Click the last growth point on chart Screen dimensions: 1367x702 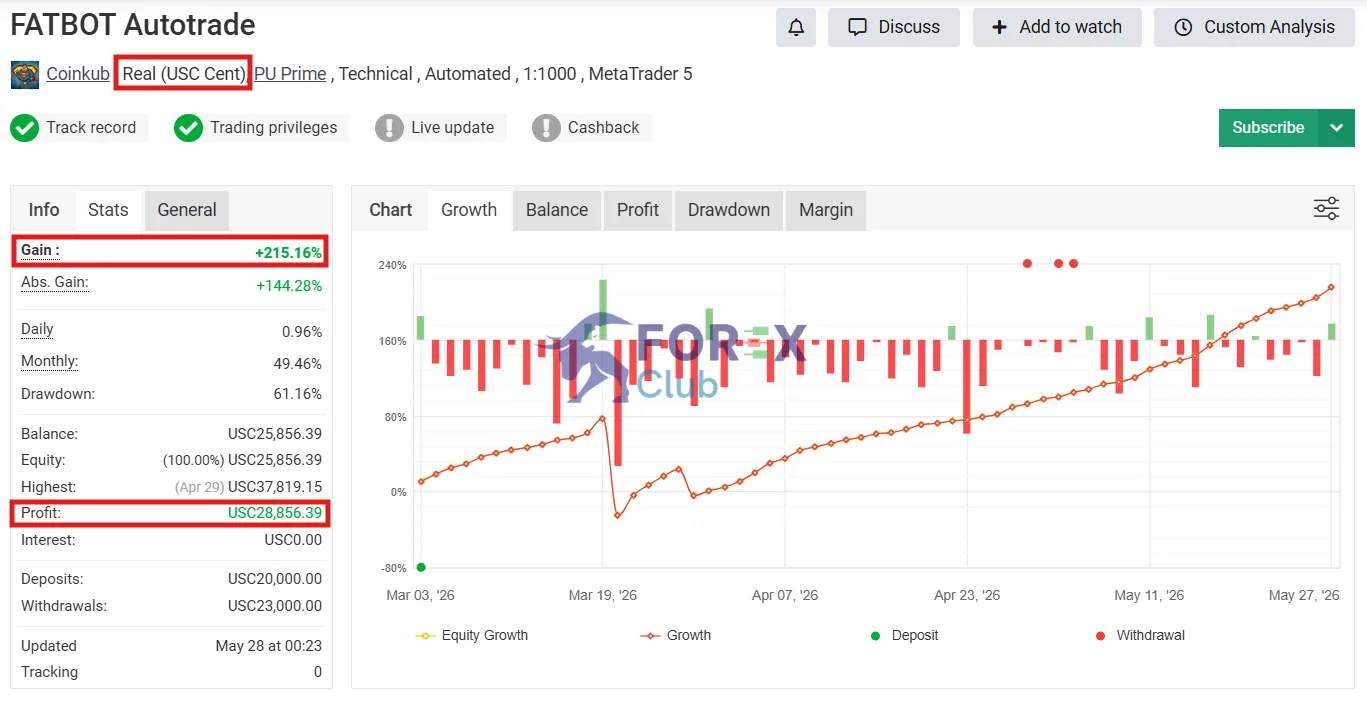[x=1331, y=288]
